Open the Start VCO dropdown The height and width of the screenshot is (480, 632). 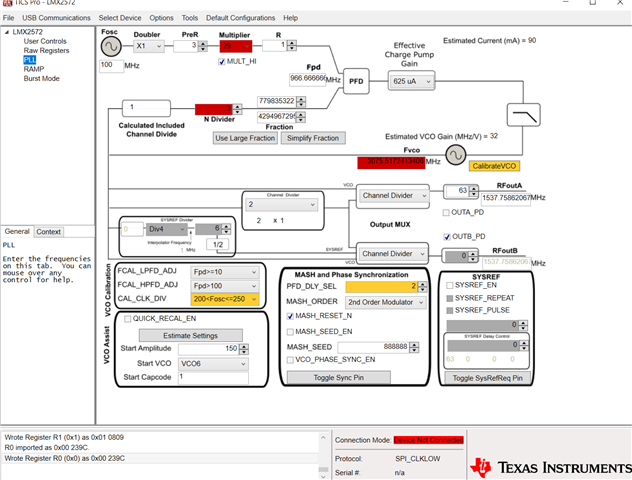point(213,364)
